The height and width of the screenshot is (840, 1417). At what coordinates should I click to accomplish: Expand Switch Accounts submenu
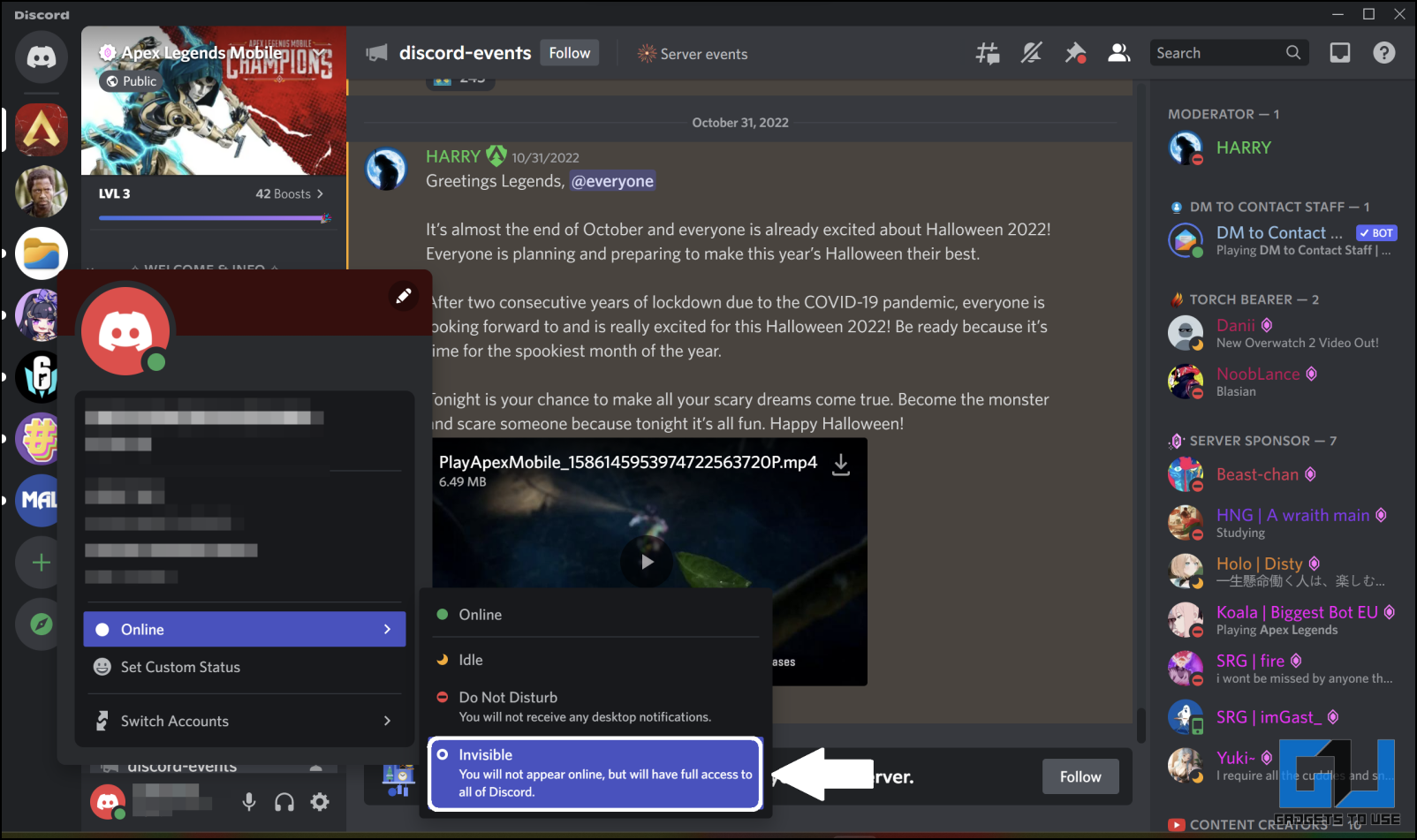pos(245,721)
